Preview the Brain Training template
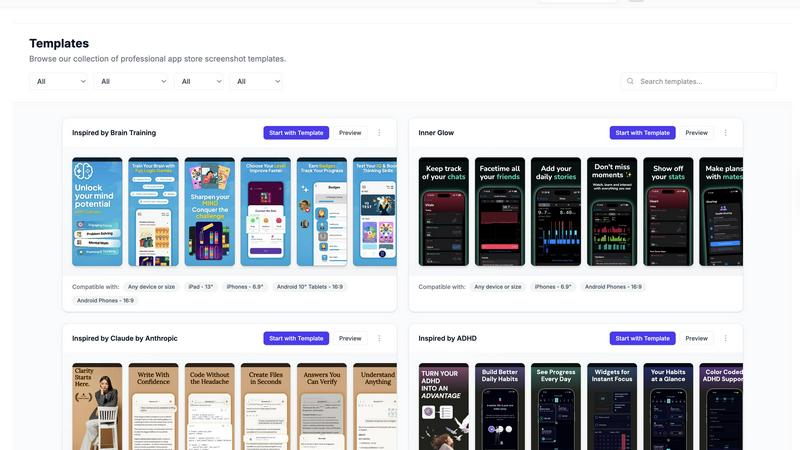The width and height of the screenshot is (800, 450). point(350,133)
